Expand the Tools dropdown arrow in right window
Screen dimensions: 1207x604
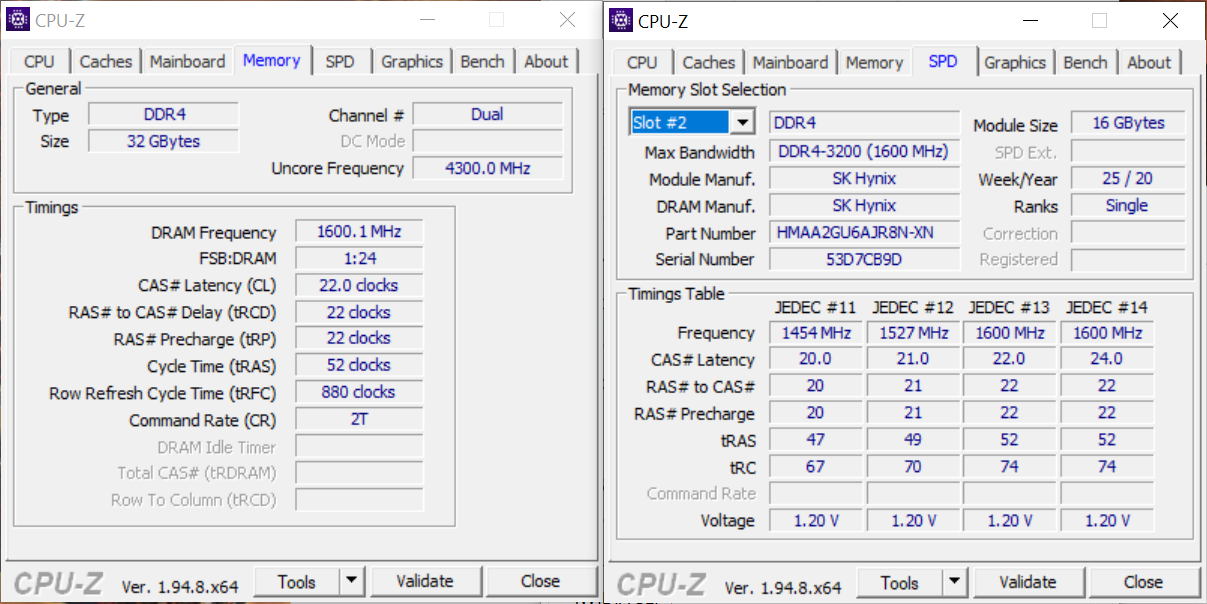(954, 582)
